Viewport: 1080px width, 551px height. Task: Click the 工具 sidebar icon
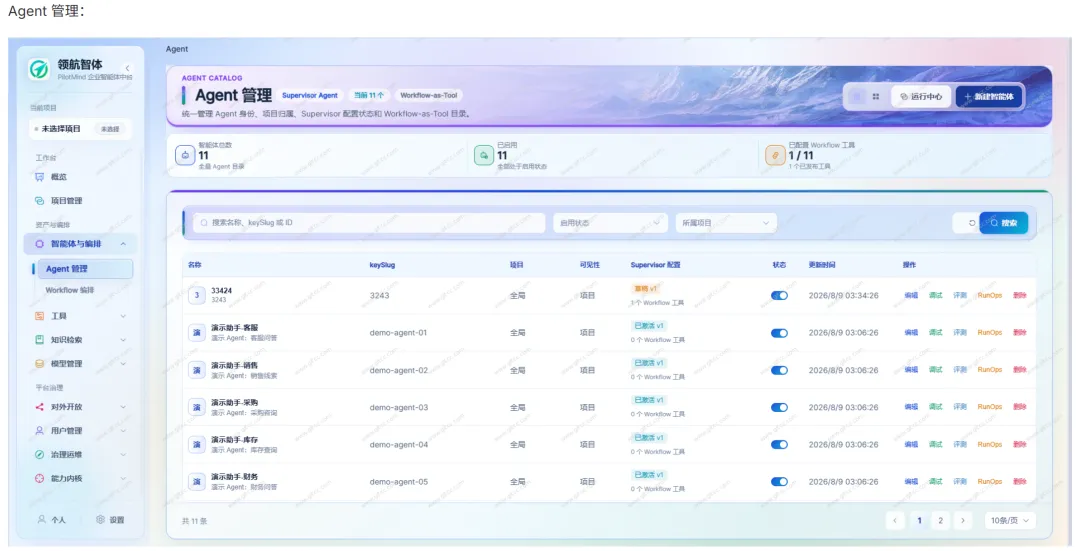[x=39, y=316]
